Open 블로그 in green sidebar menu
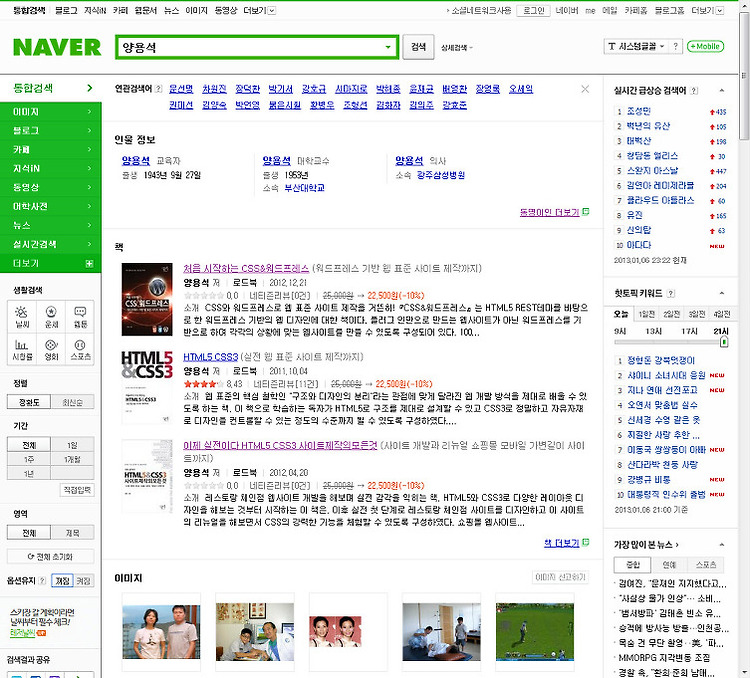The width and height of the screenshot is (750, 678). click(x=51, y=131)
